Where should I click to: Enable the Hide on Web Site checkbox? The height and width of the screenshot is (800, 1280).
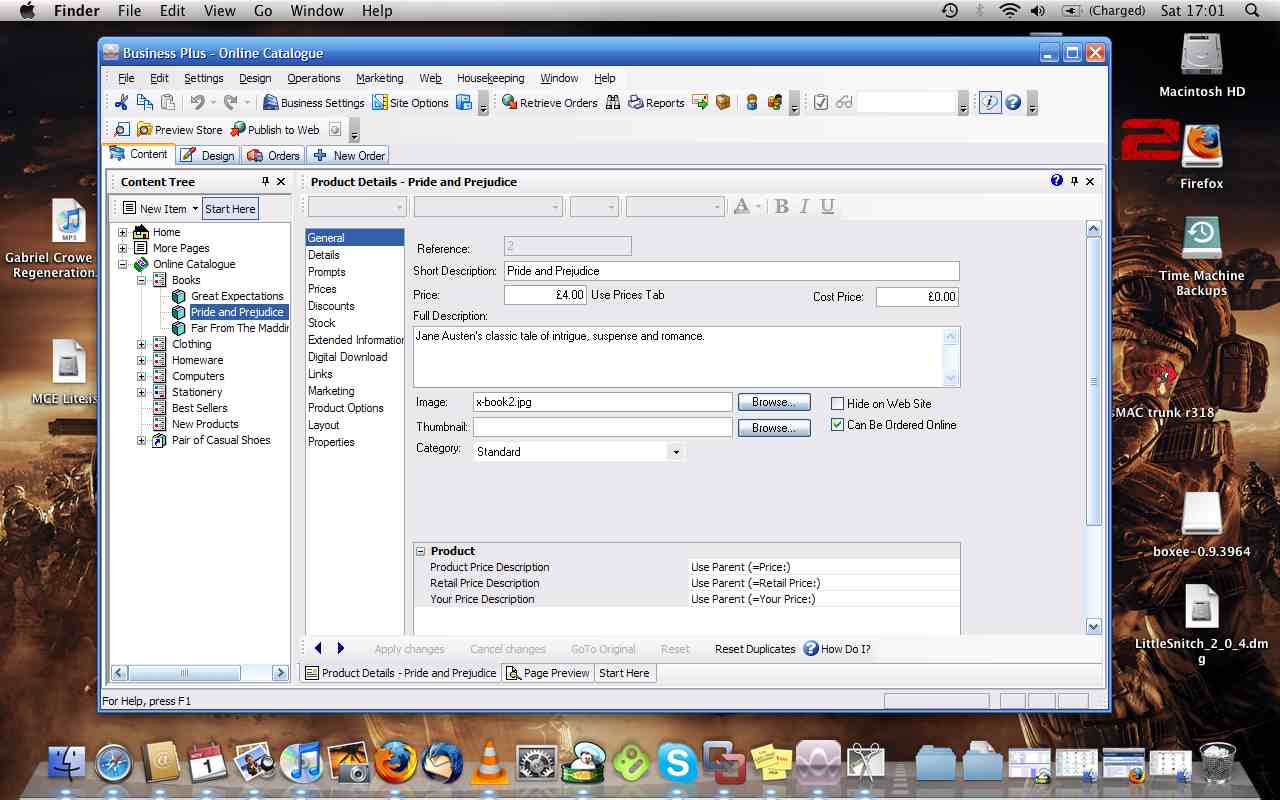[838, 403]
